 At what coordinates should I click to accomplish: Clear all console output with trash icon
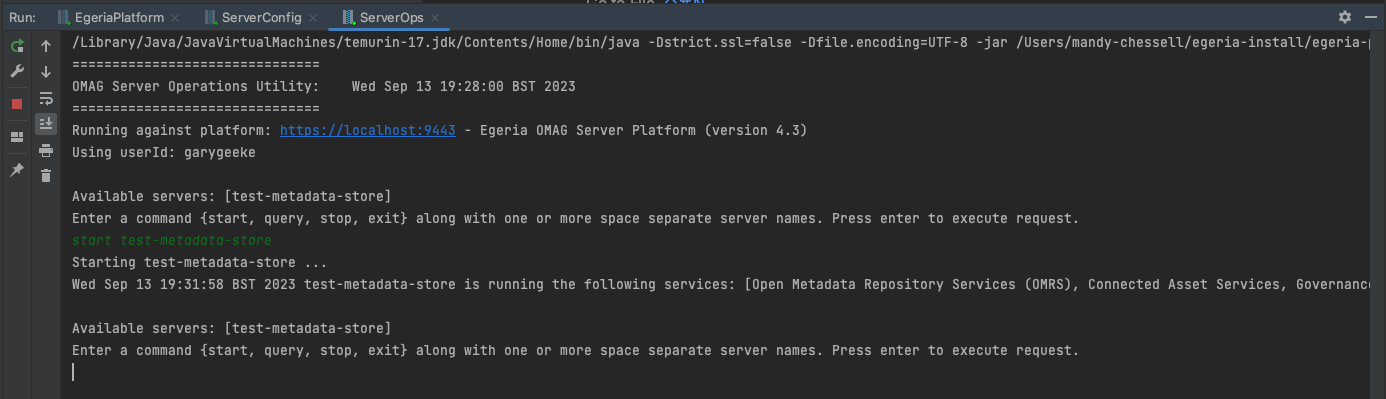(x=46, y=176)
